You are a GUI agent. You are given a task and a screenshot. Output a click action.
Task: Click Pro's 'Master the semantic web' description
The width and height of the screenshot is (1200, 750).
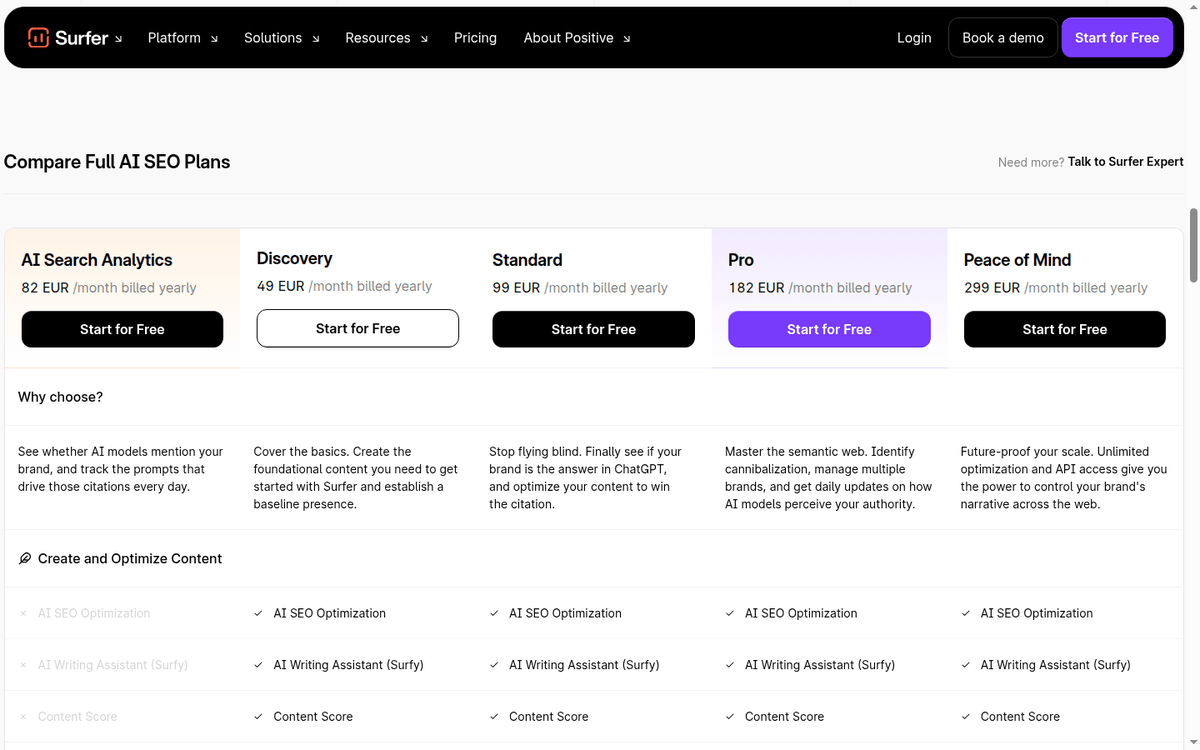[828, 478]
